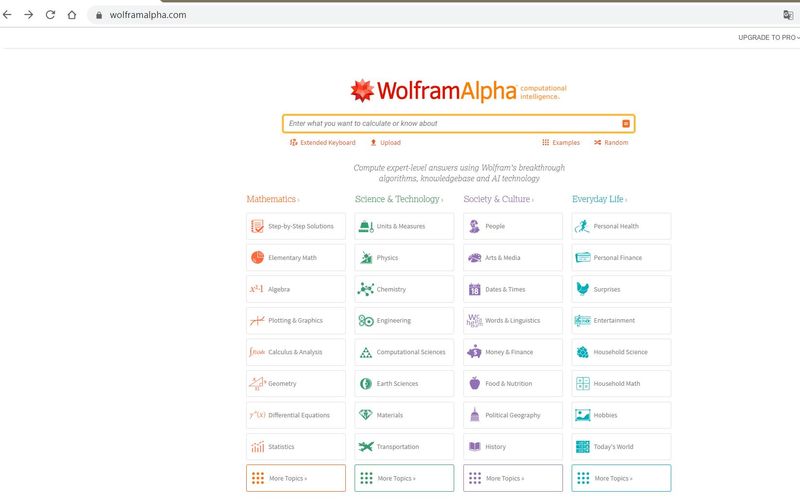Open the Society & Culture heading
This screenshot has height=499, width=800.
(500, 199)
